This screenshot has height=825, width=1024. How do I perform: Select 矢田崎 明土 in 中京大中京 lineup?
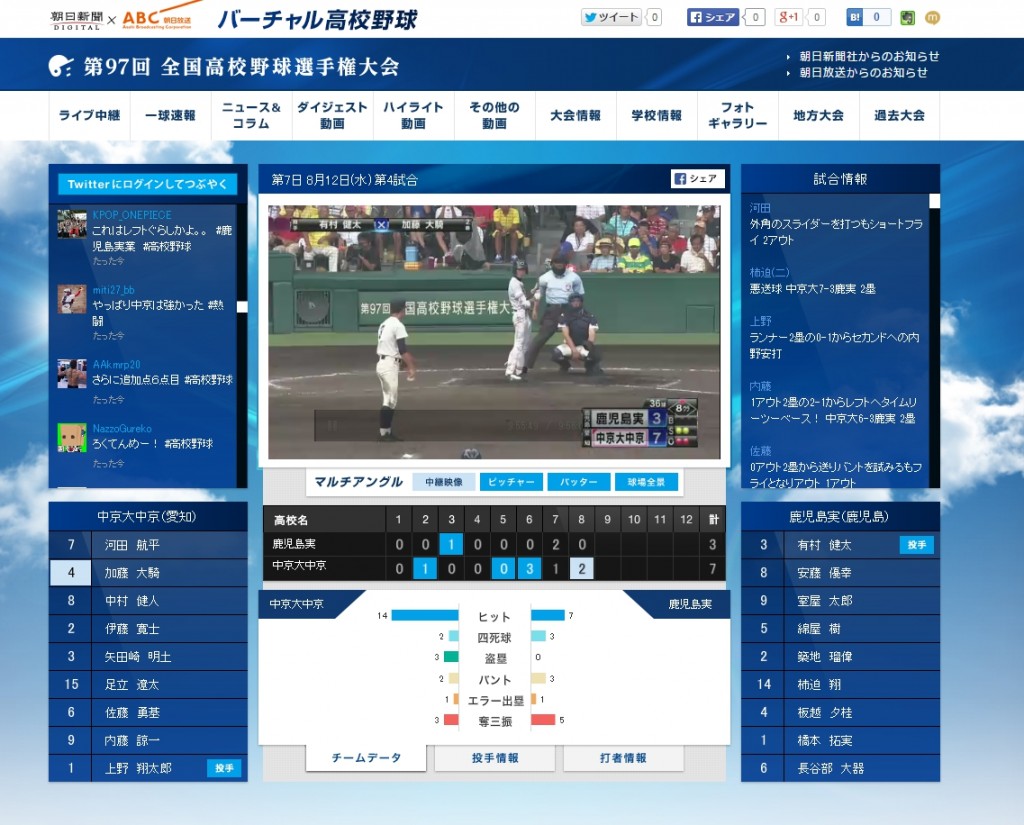coord(148,656)
